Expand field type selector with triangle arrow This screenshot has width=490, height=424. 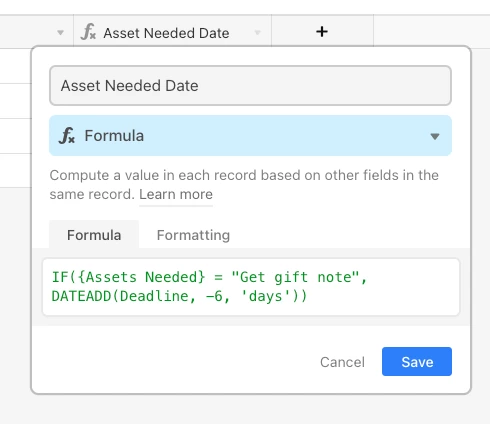click(435, 136)
